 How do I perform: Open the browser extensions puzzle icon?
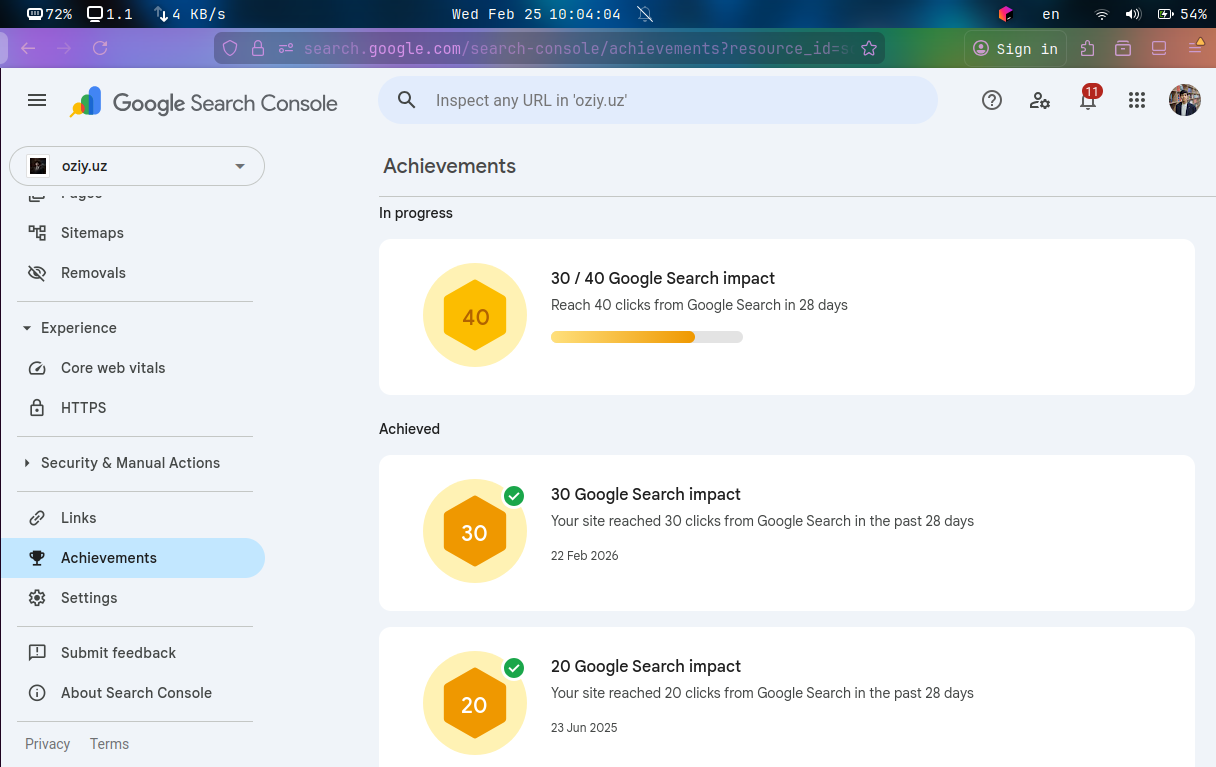point(1088,48)
